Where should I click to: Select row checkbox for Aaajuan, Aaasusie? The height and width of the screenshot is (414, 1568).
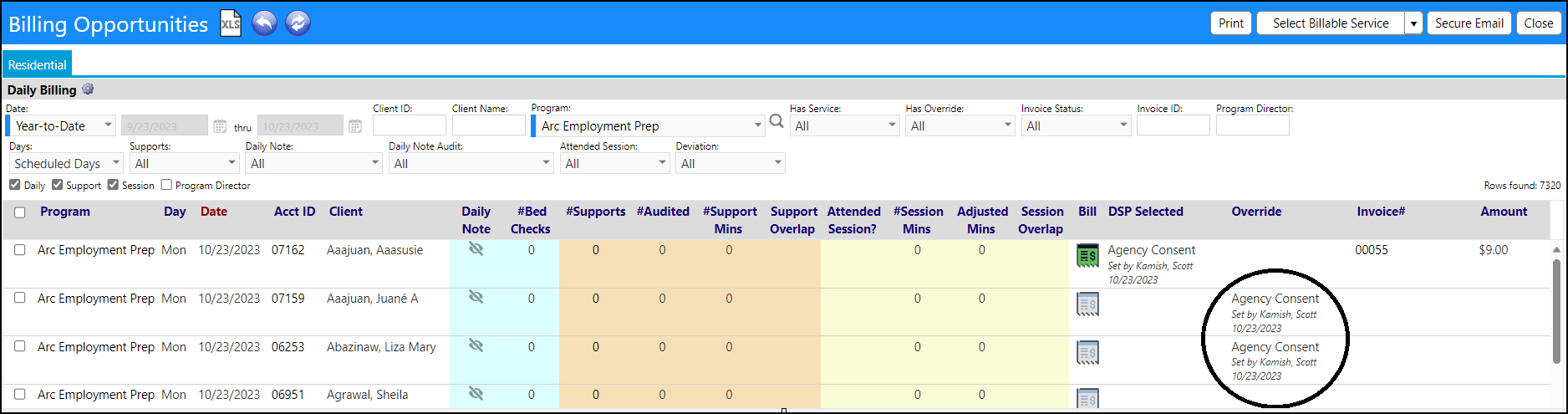pyautogui.click(x=20, y=250)
